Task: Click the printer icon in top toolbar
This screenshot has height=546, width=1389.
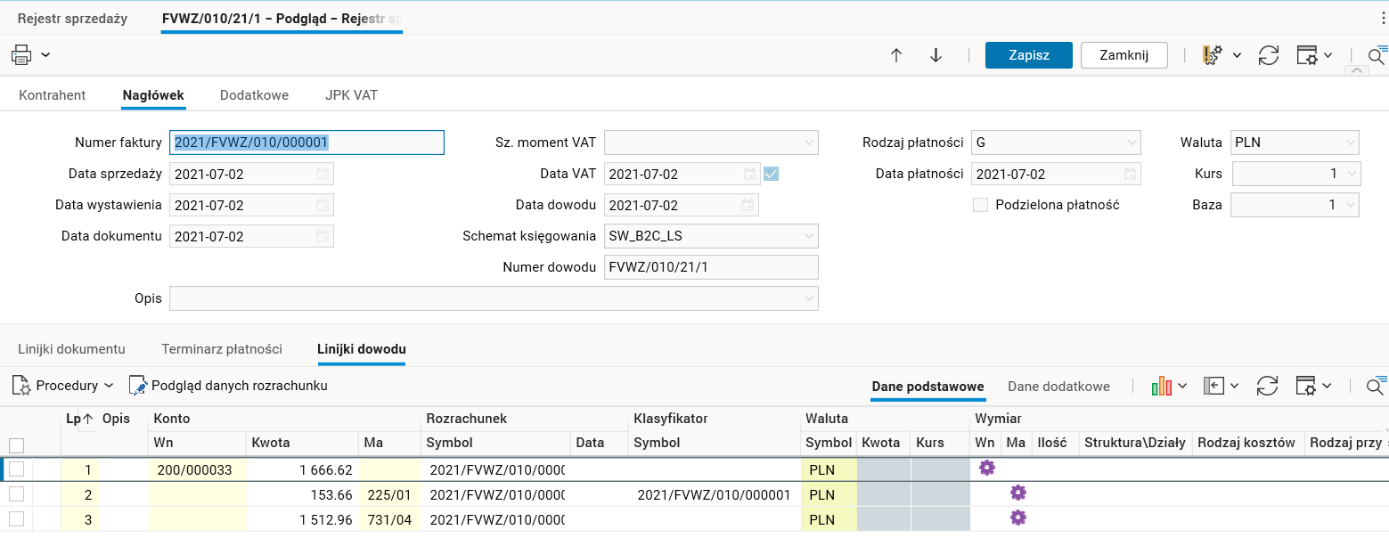Action: [x=22, y=55]
